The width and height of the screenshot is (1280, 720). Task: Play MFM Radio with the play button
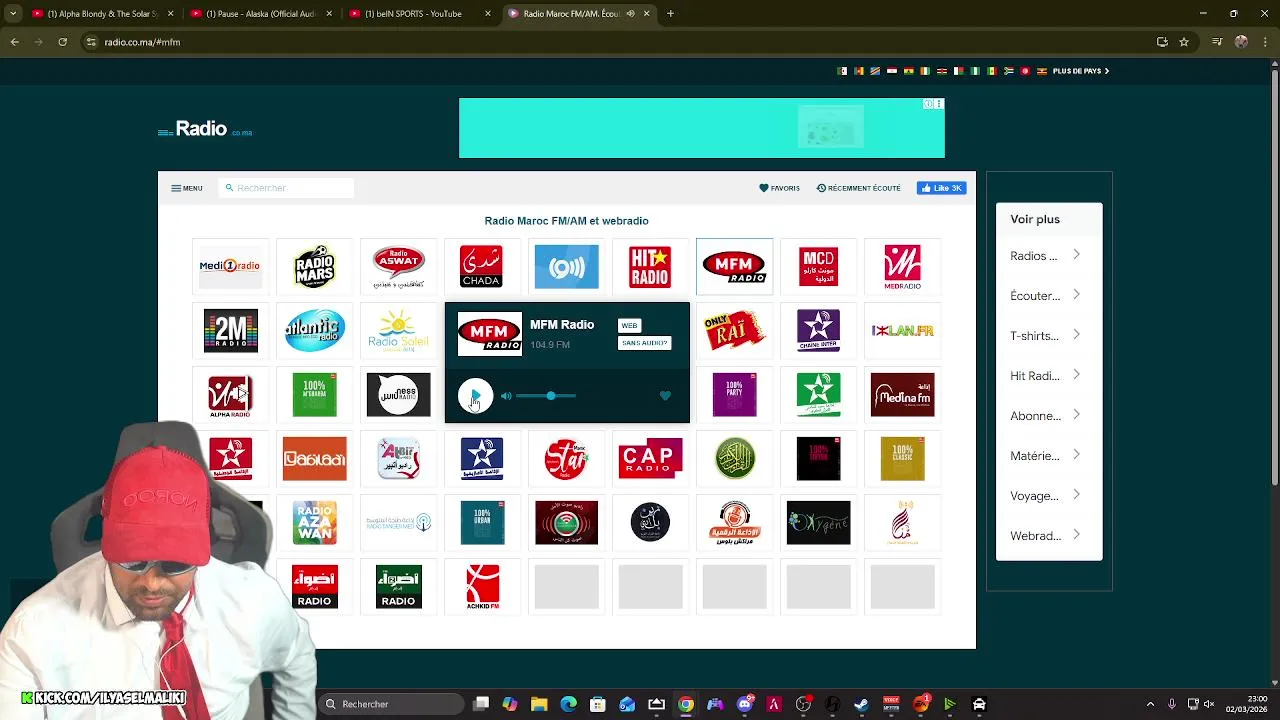point(475,396)
